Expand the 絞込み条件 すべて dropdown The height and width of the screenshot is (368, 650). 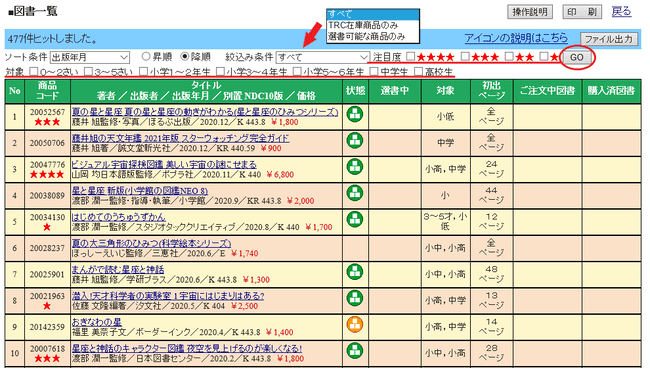click(323, 57)
